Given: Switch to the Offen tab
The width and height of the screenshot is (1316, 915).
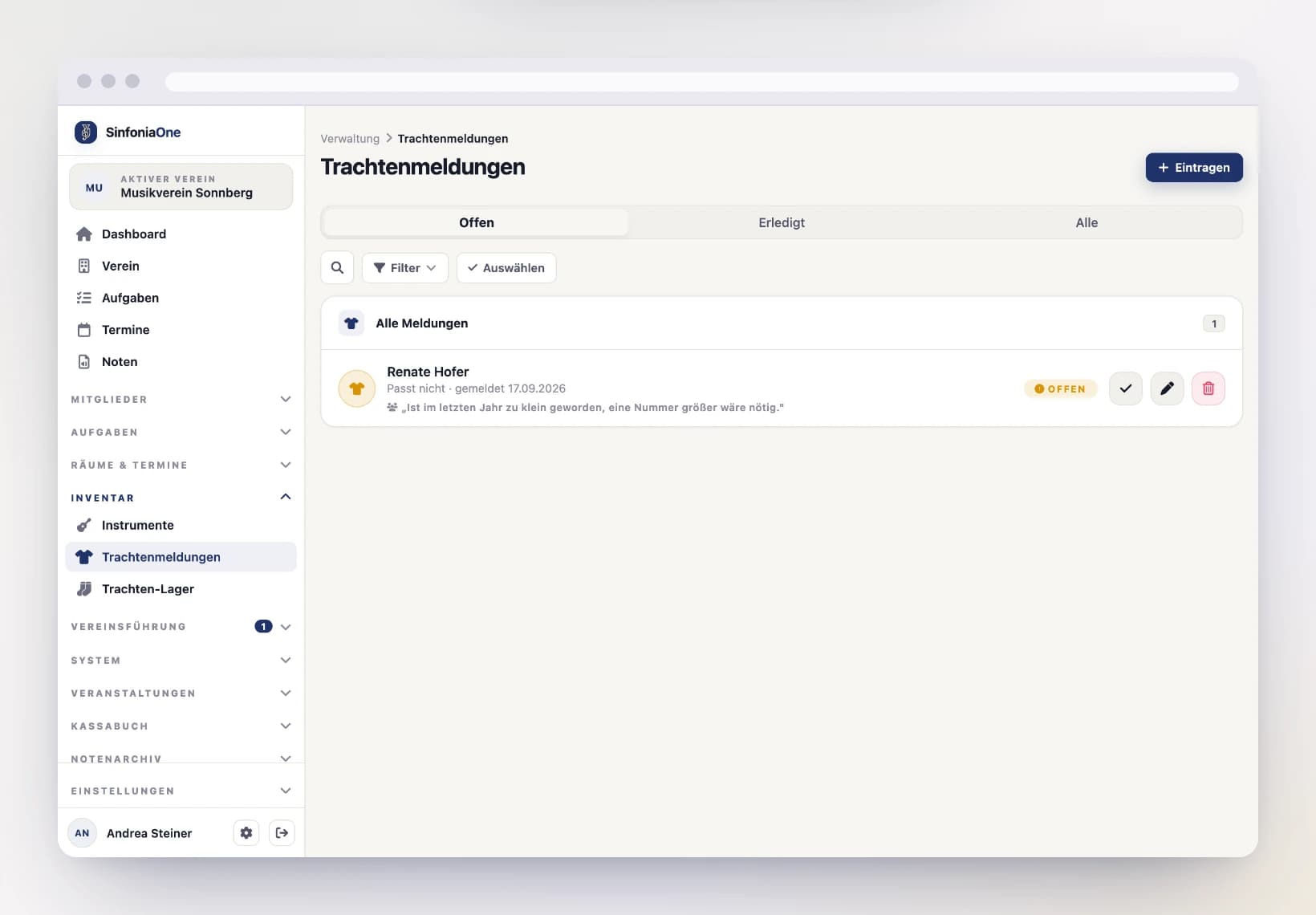Looking at the screenshot, I should pyautogui.click(x=477, y=223).
